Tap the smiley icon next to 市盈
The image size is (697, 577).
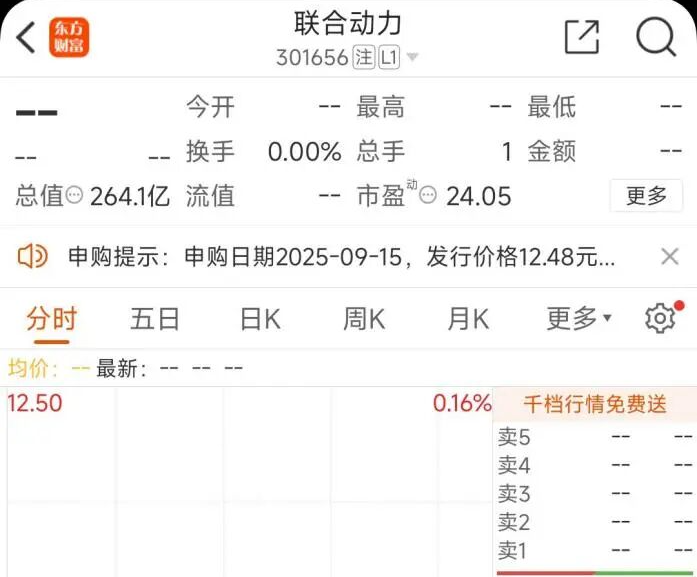[x=428, y=196]
